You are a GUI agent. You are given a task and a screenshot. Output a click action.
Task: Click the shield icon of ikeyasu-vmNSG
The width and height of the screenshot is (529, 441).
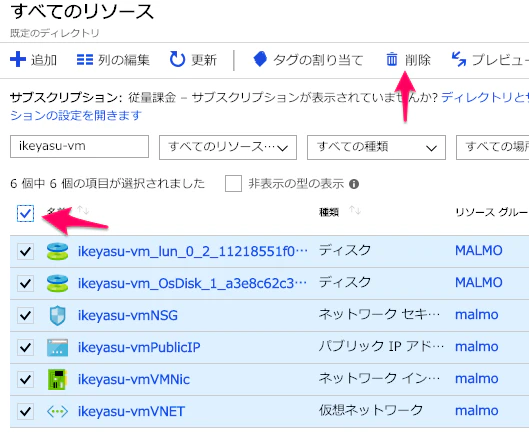point(57,315)
